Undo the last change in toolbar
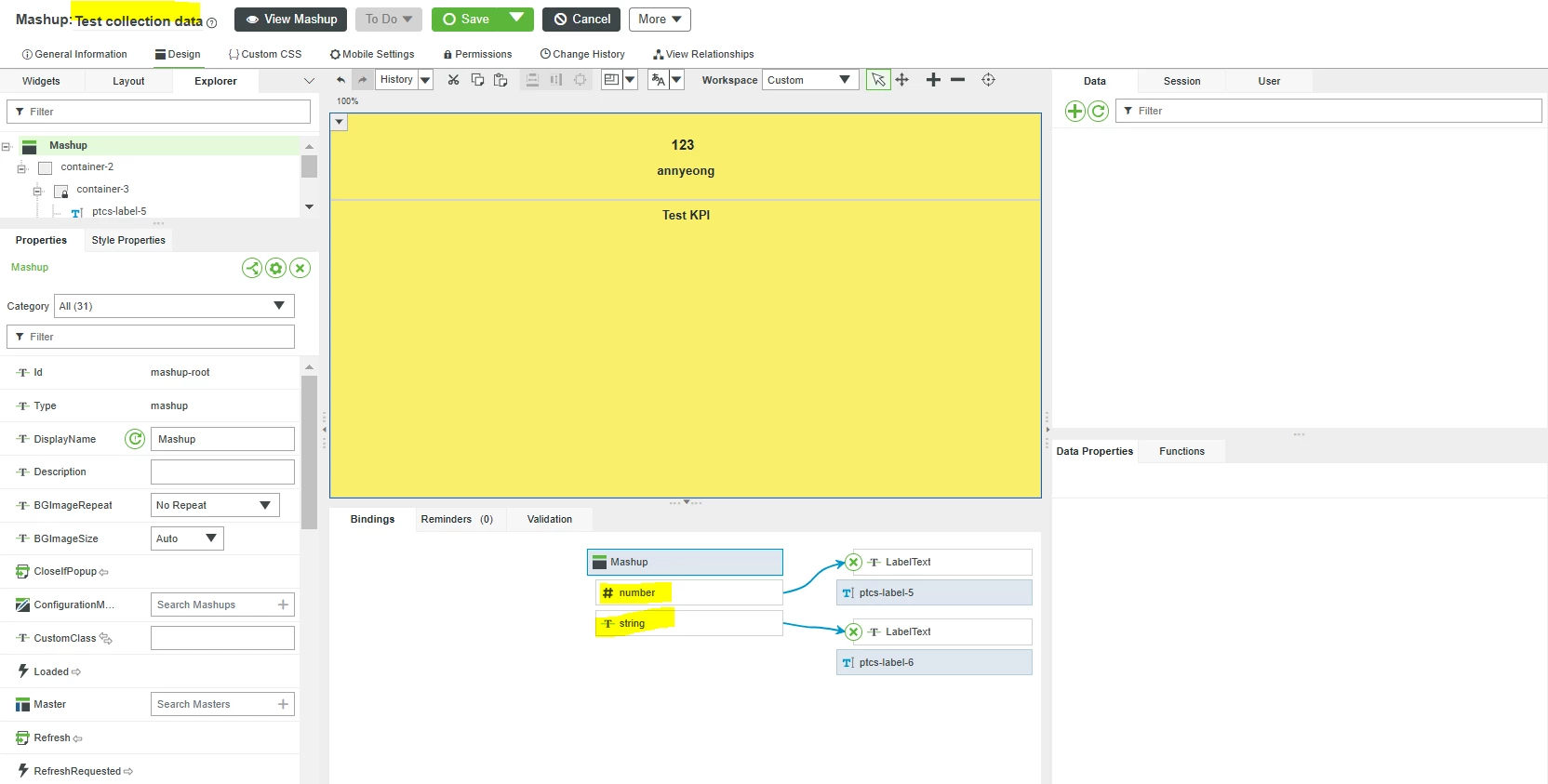This screenshot has height=784, width=1548. click(340, 80)
